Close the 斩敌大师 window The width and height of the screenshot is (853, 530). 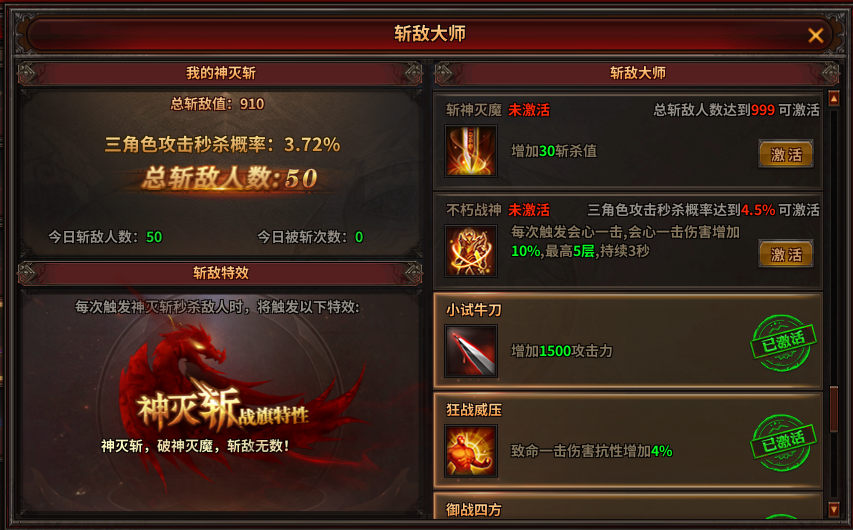[x=815, y=35]
